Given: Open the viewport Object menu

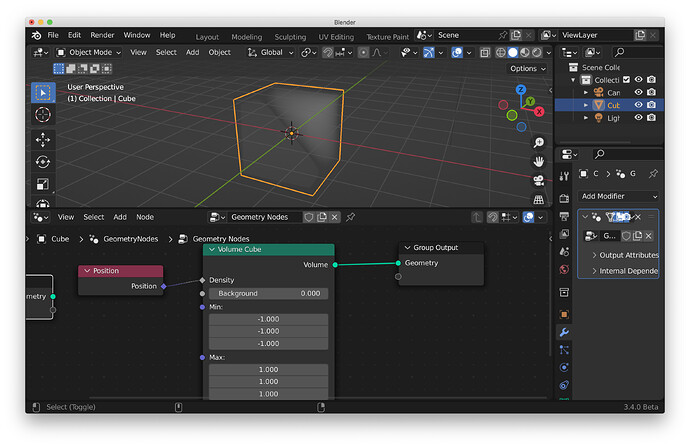Looking at the screenshot, I should [x=219, y=52].
